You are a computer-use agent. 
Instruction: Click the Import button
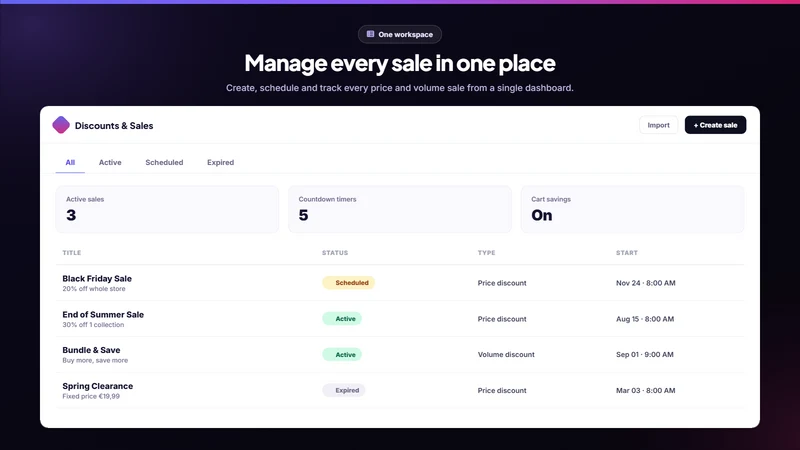pos(658,125)
